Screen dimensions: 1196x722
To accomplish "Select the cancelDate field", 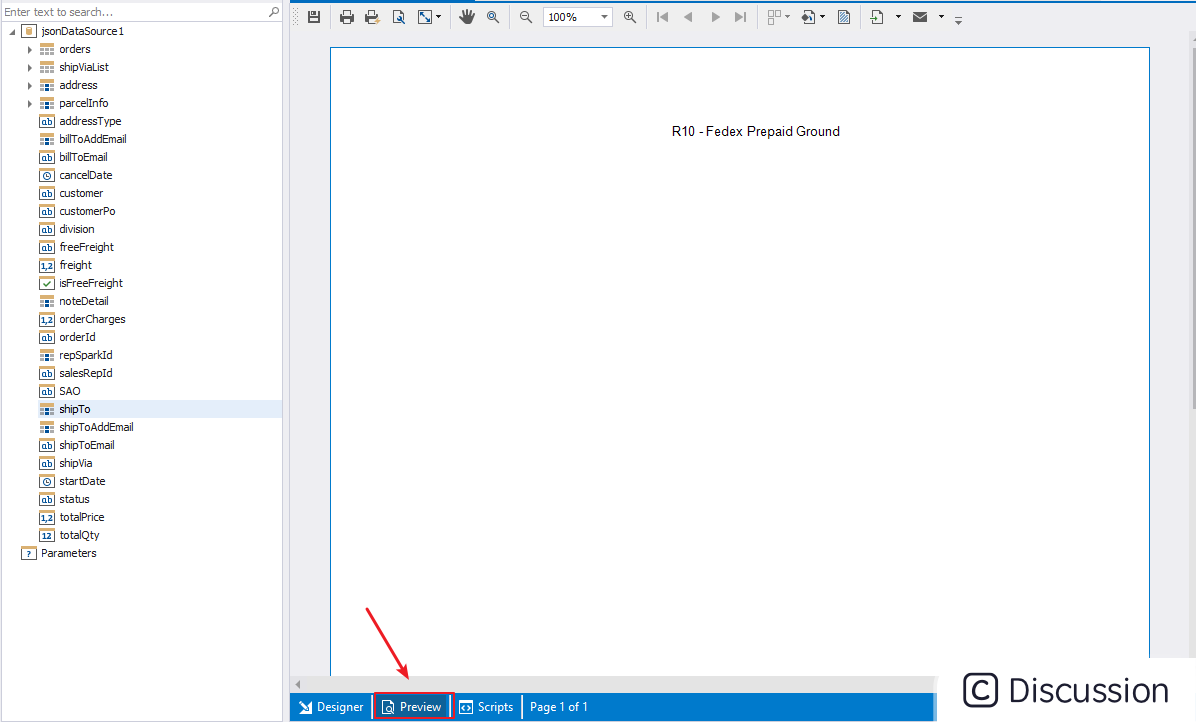I will coord(85,175).
